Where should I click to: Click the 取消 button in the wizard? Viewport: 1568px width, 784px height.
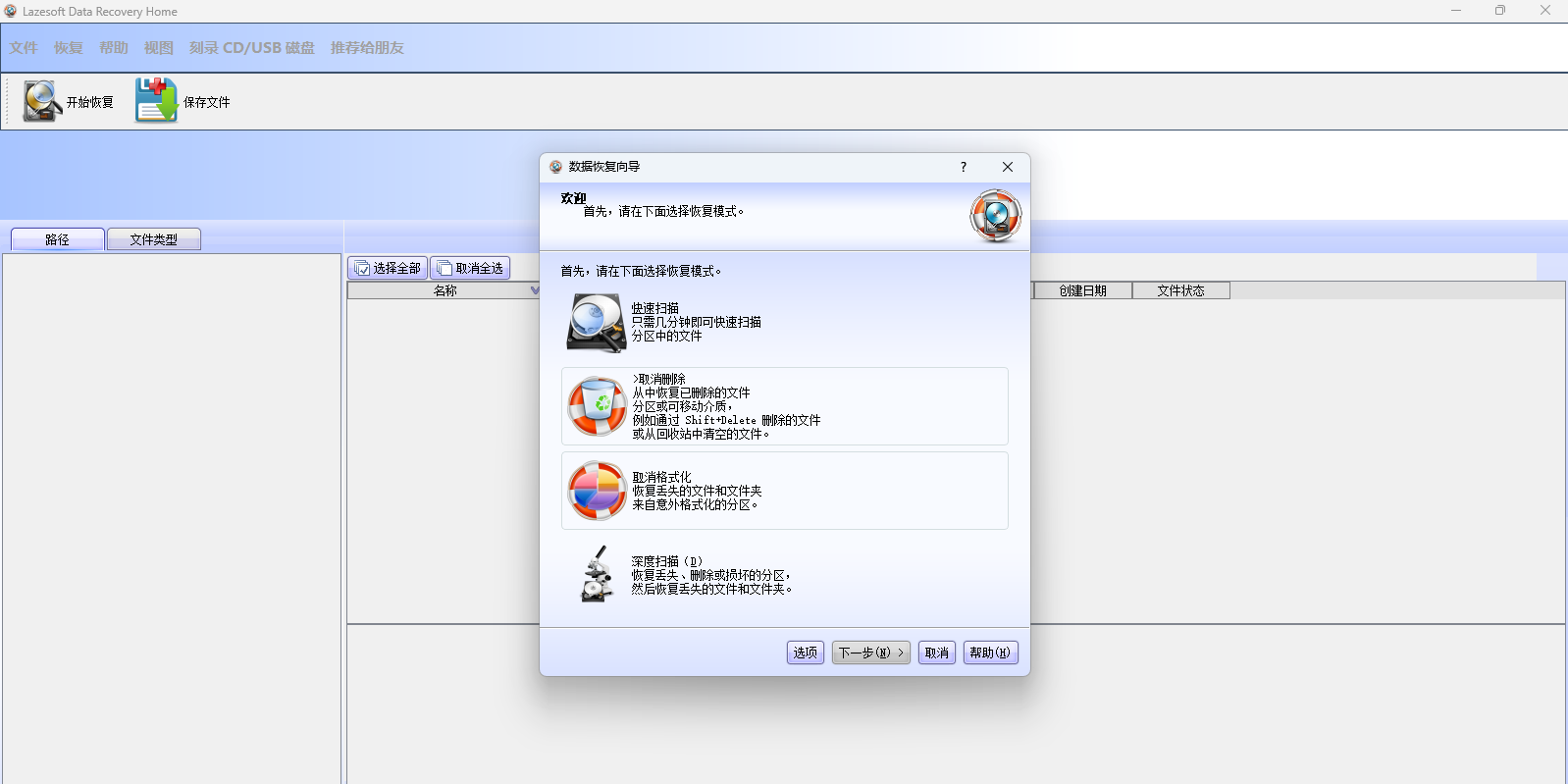coord(937,653)
